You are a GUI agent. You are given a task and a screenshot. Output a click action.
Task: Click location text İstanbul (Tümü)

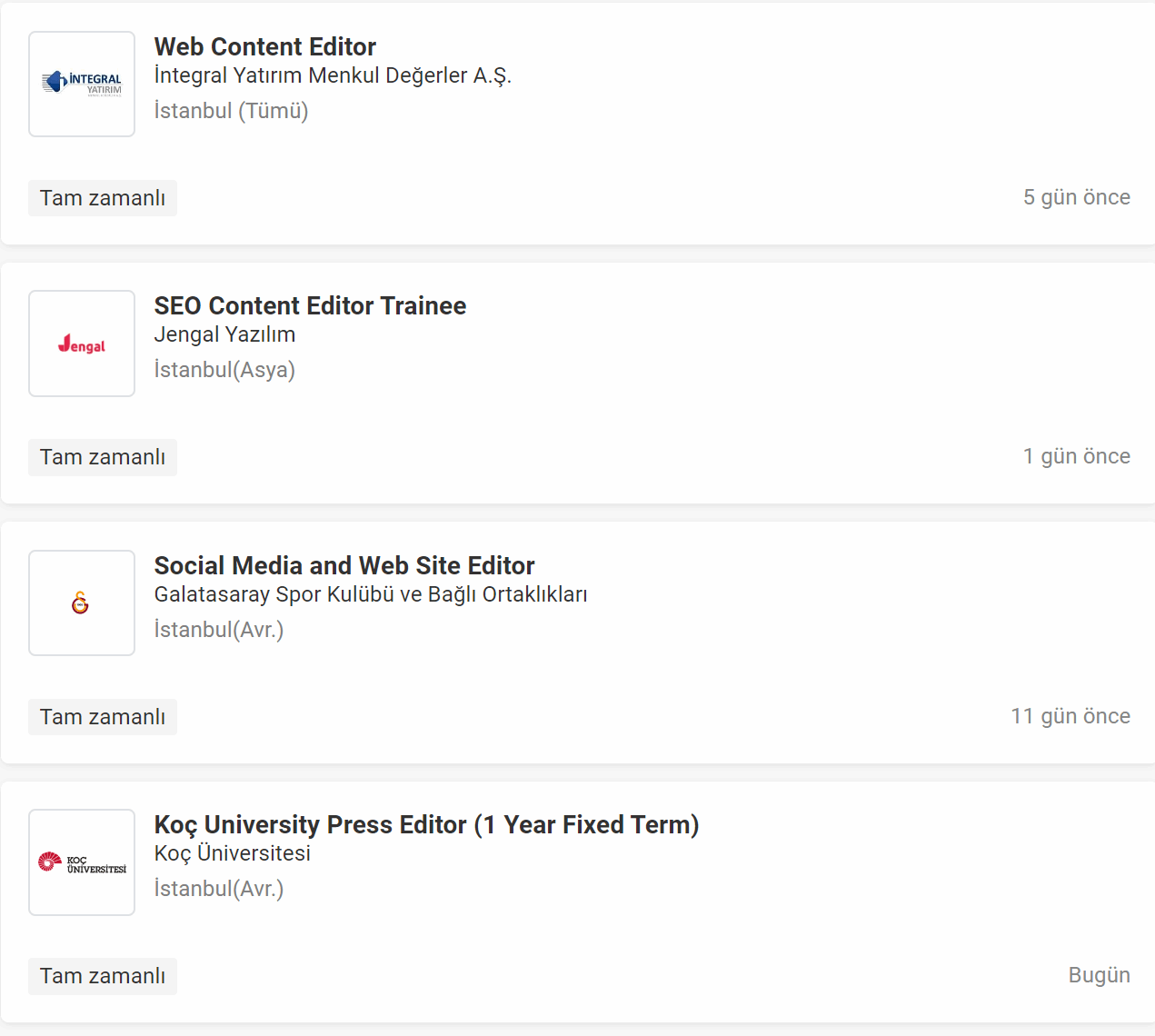[x=232, y=111]
